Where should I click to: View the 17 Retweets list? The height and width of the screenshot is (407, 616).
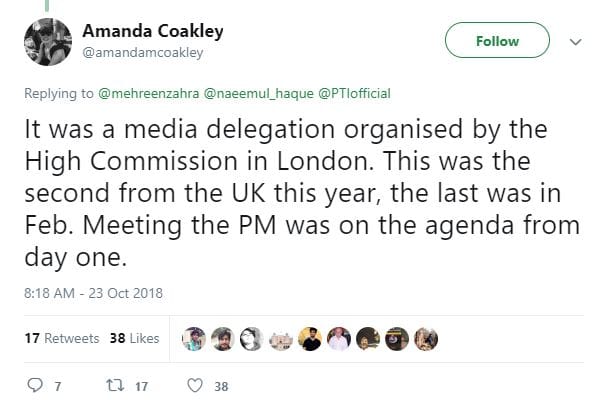61,338
